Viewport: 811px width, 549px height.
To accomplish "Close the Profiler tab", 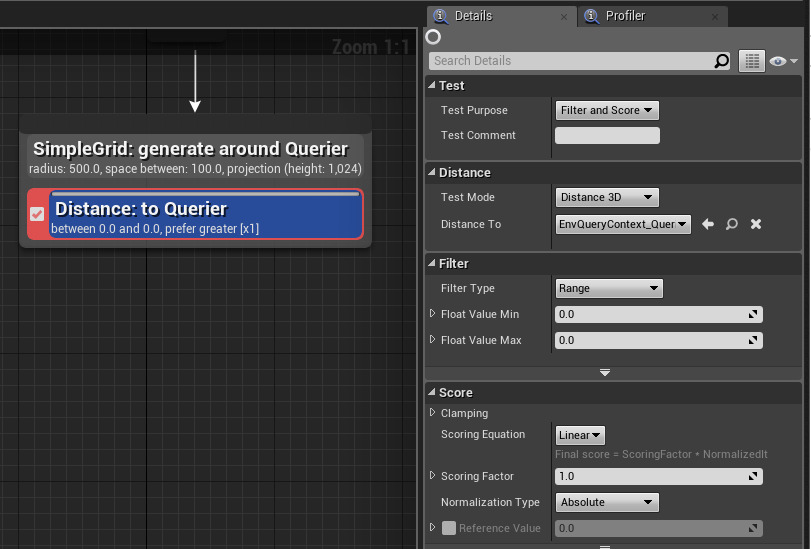I will tap(715, 17).
